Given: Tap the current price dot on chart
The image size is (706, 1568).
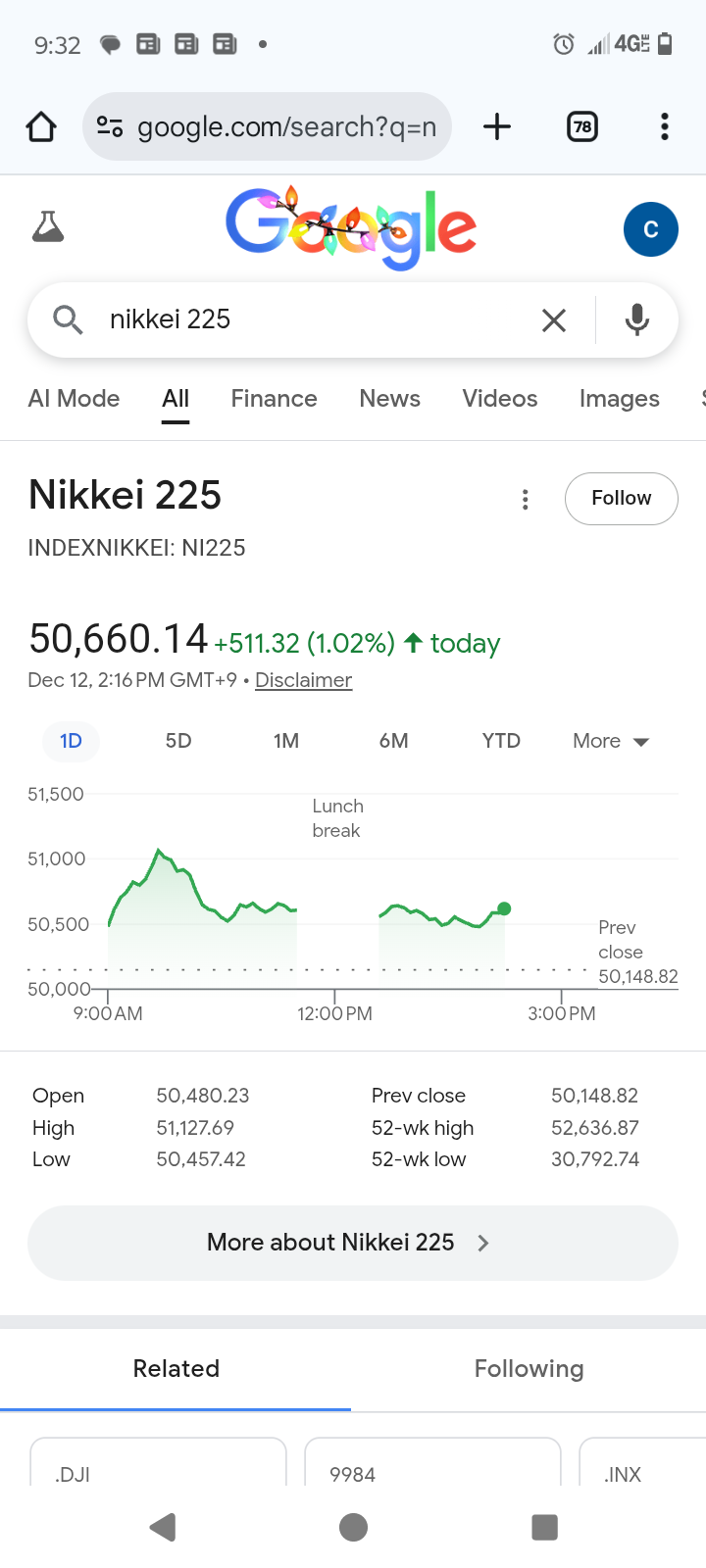Looking at the screenshot, I should [x=504, y=908].
